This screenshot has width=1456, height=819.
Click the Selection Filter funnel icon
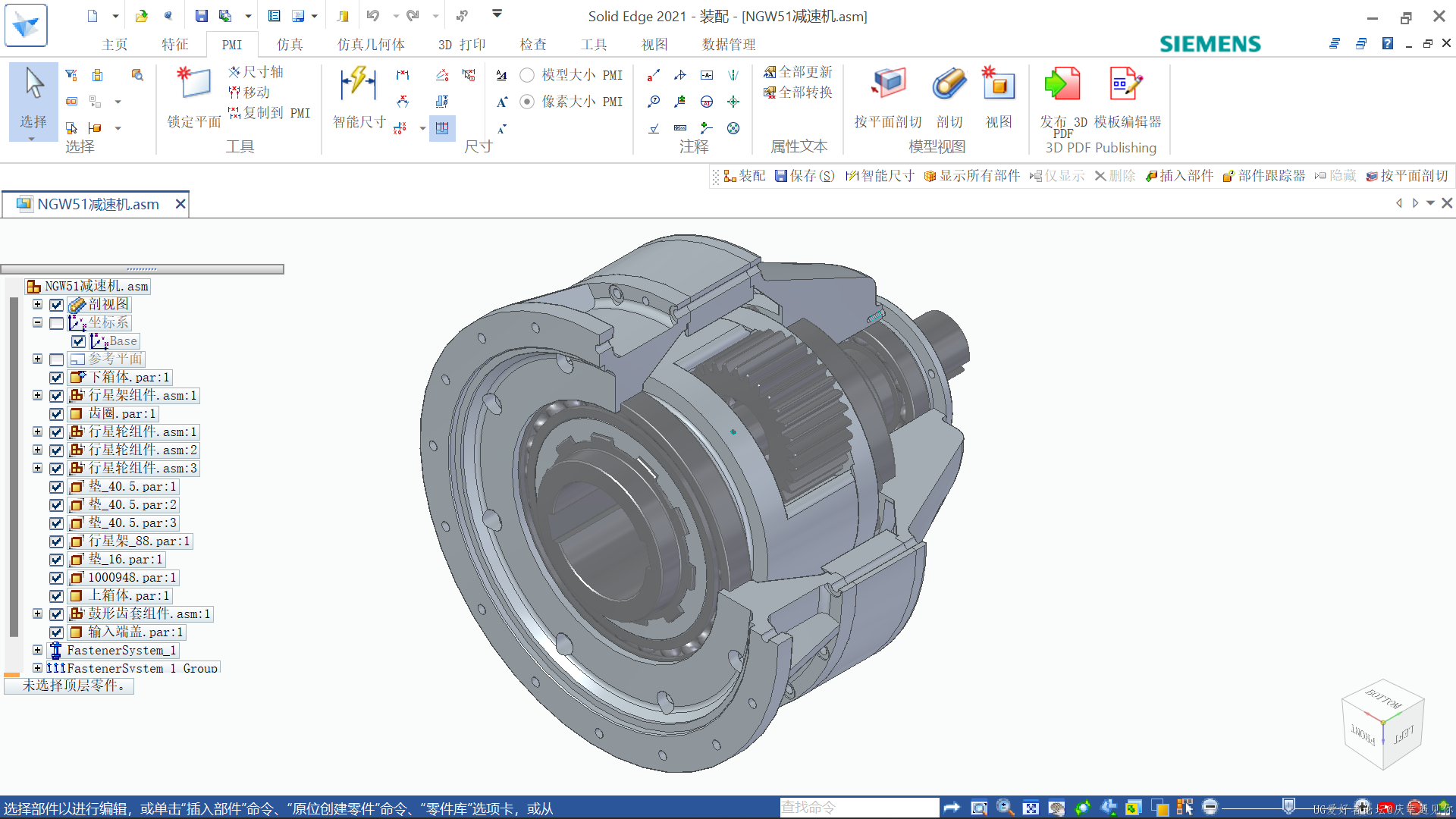pyautogui.click(x=71, y=75)
